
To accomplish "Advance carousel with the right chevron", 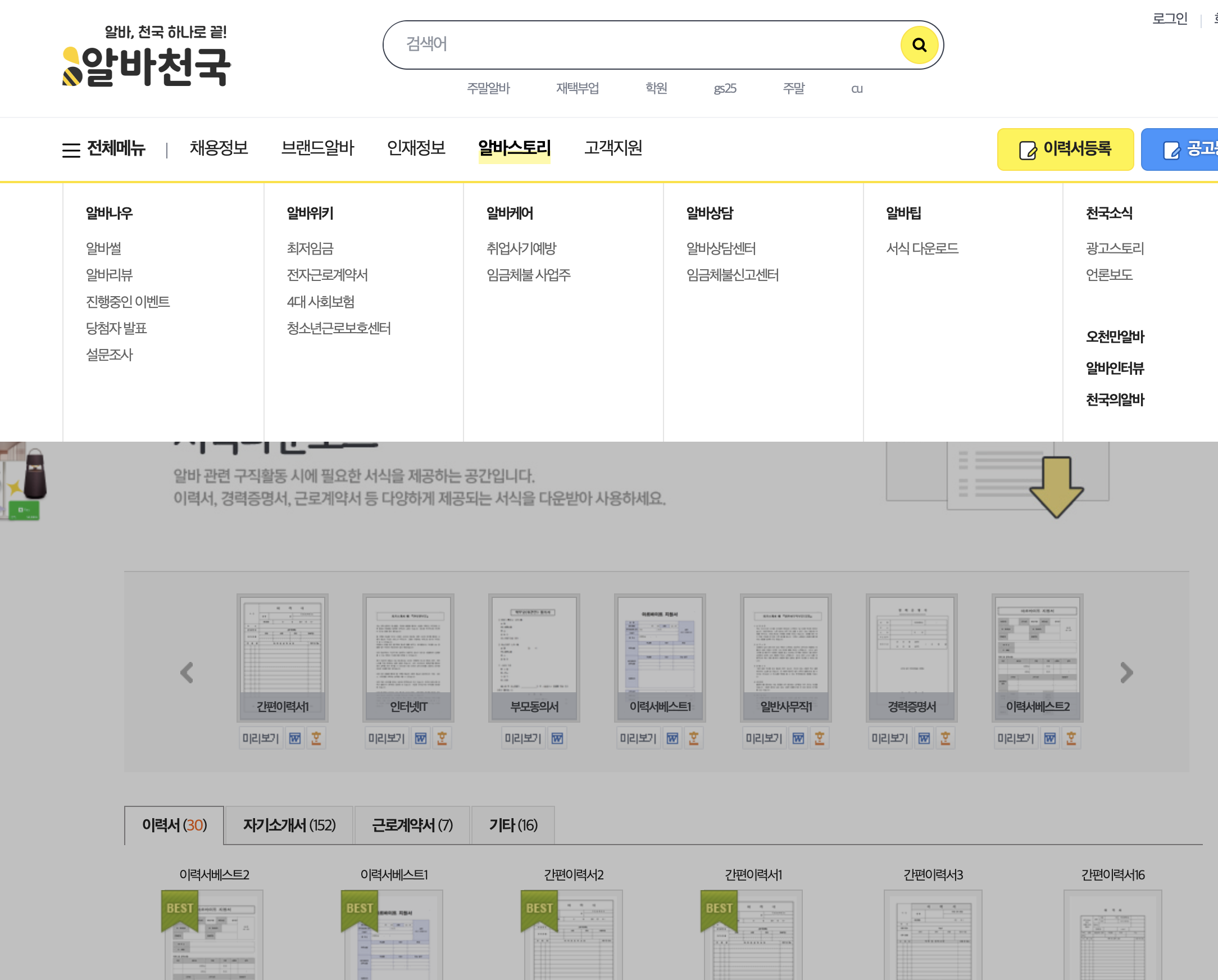I will [x=1126, y=673].
